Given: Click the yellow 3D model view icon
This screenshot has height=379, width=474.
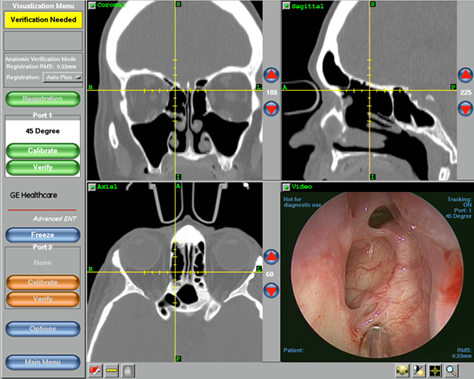Looking at the screenshot, I should coord(403,370).
